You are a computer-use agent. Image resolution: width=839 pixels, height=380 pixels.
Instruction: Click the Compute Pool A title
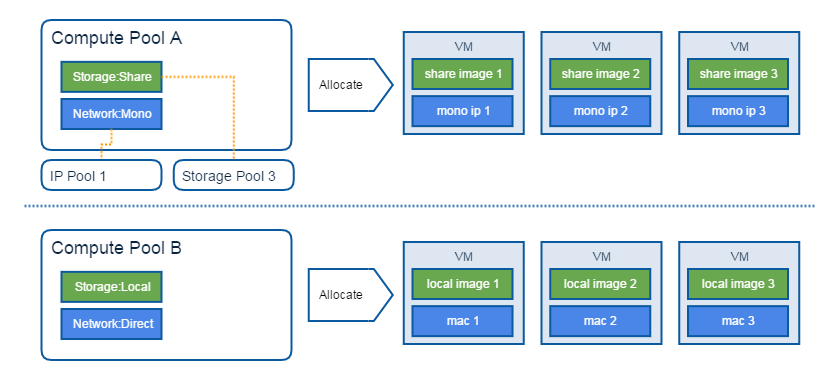pyautogui.click(x=117, y=39)
